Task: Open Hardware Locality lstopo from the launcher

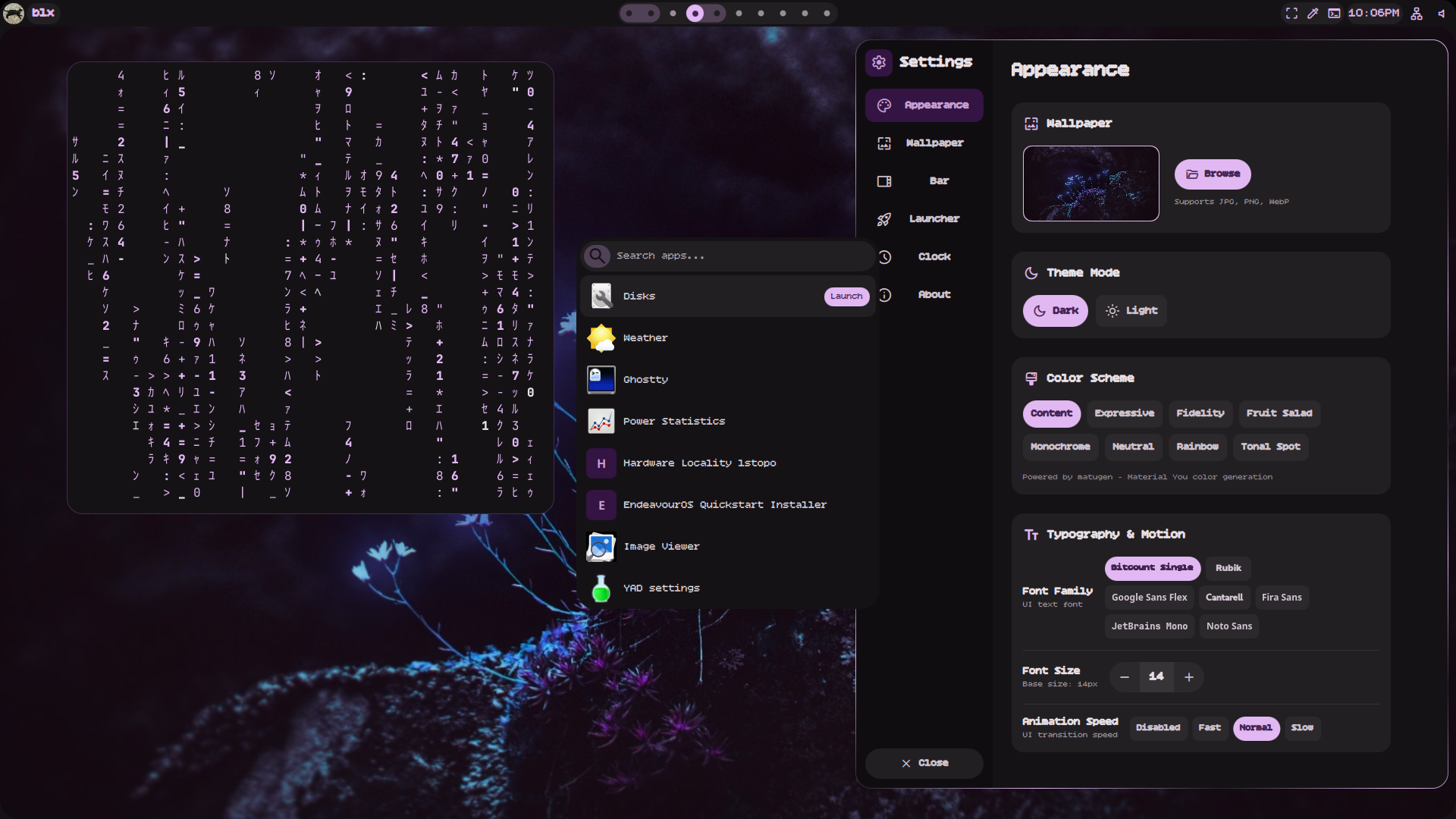Action: pyautogui.click(x=699, y=463)
